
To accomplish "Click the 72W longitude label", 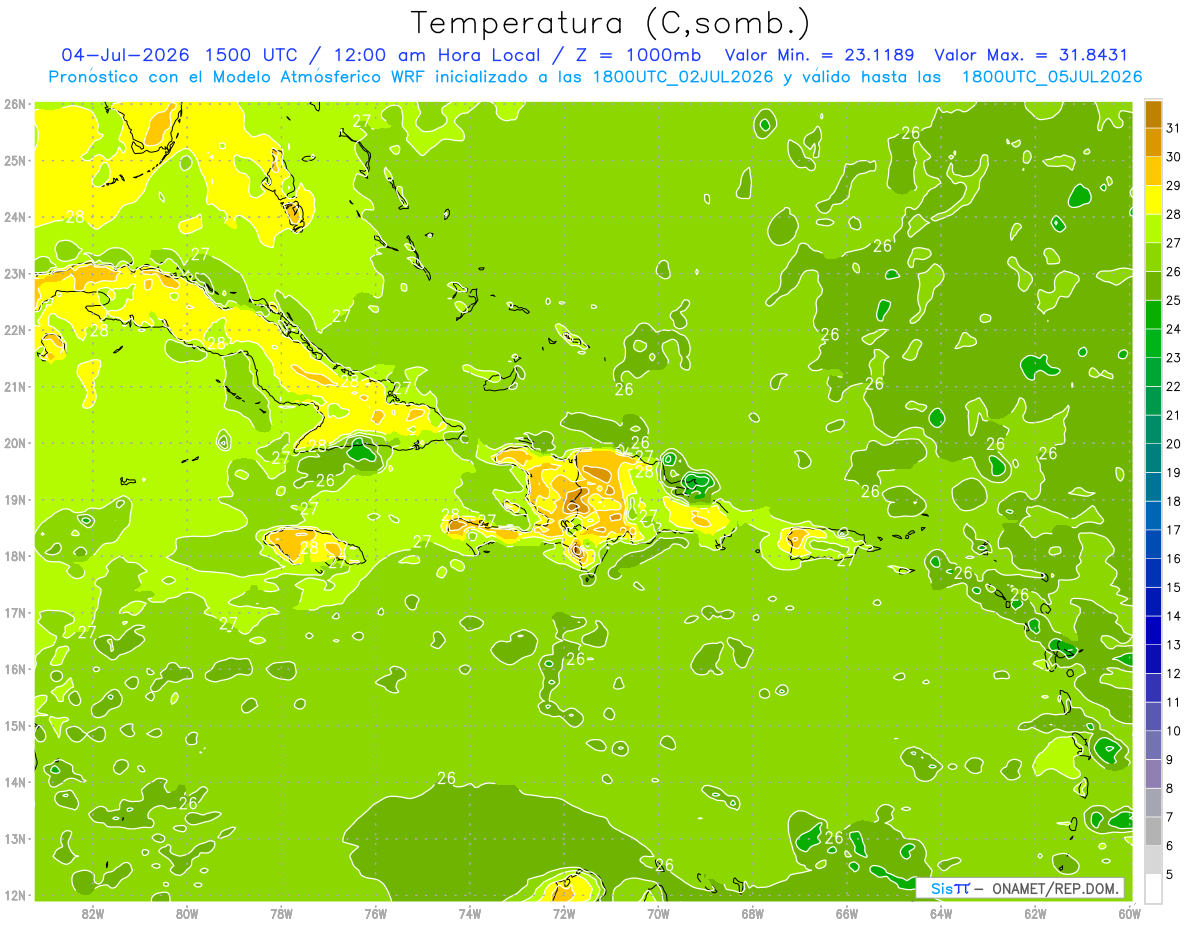I will pos(564,912).
